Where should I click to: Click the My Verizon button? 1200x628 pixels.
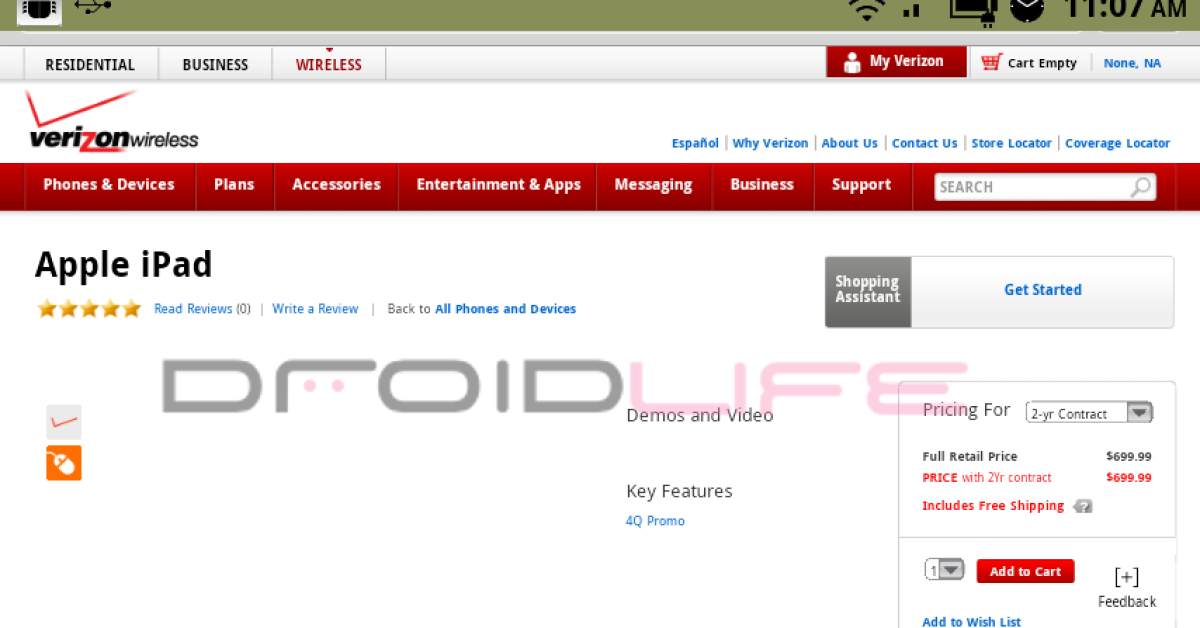tap(896, 62)
